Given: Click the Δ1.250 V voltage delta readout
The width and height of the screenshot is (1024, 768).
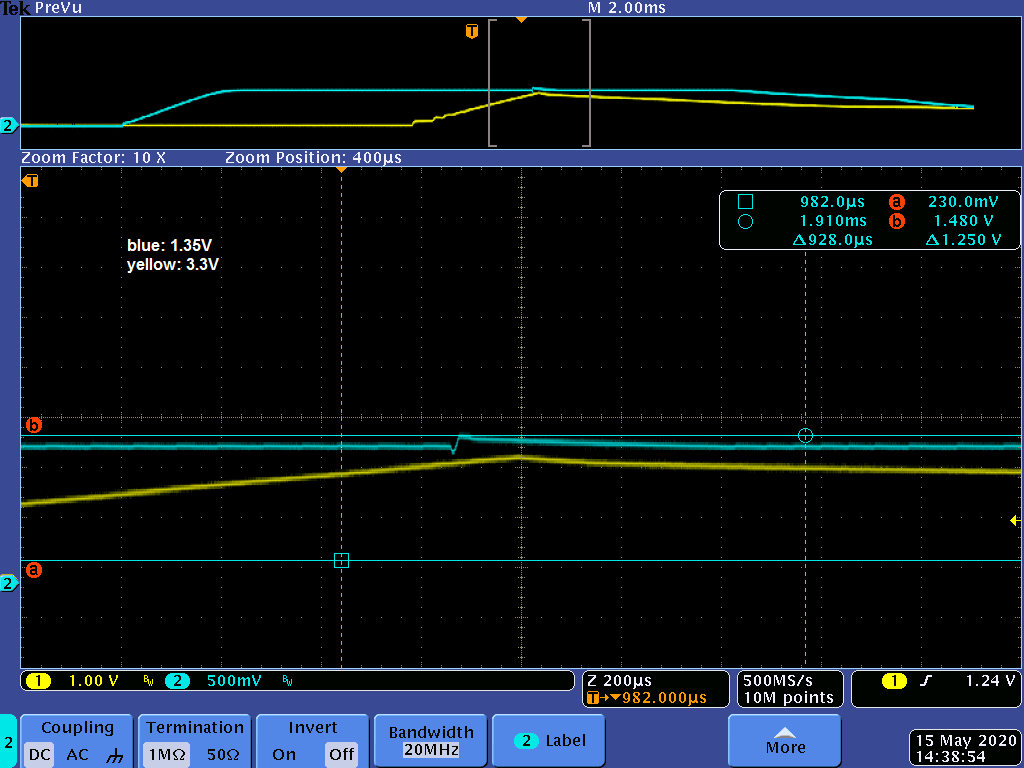Looking at the screenshot, I should (964, 240).
